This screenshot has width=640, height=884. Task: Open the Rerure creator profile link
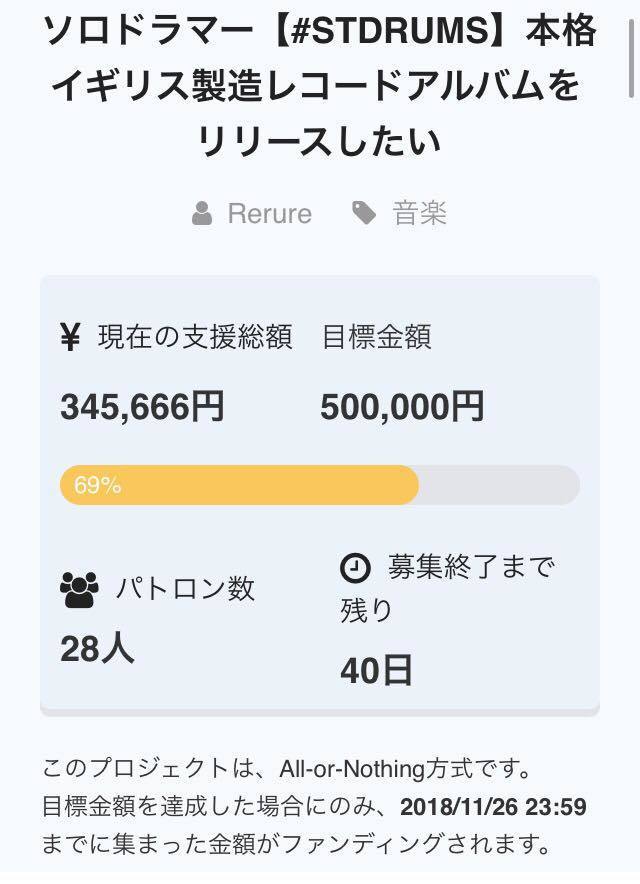tap(269, 213)
